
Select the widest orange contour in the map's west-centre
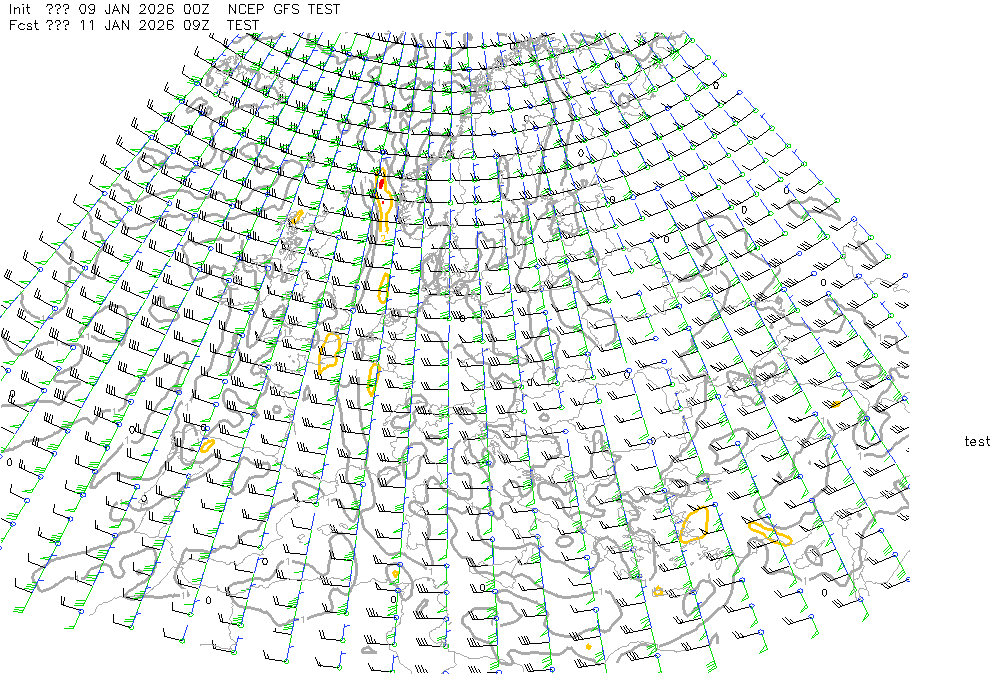point(328,354)
